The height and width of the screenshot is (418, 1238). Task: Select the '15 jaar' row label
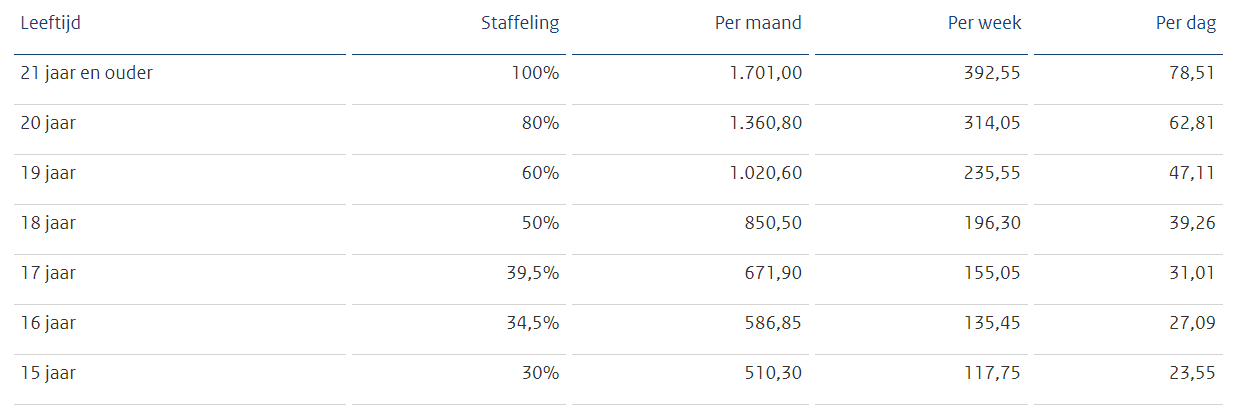tap(48, 373)
